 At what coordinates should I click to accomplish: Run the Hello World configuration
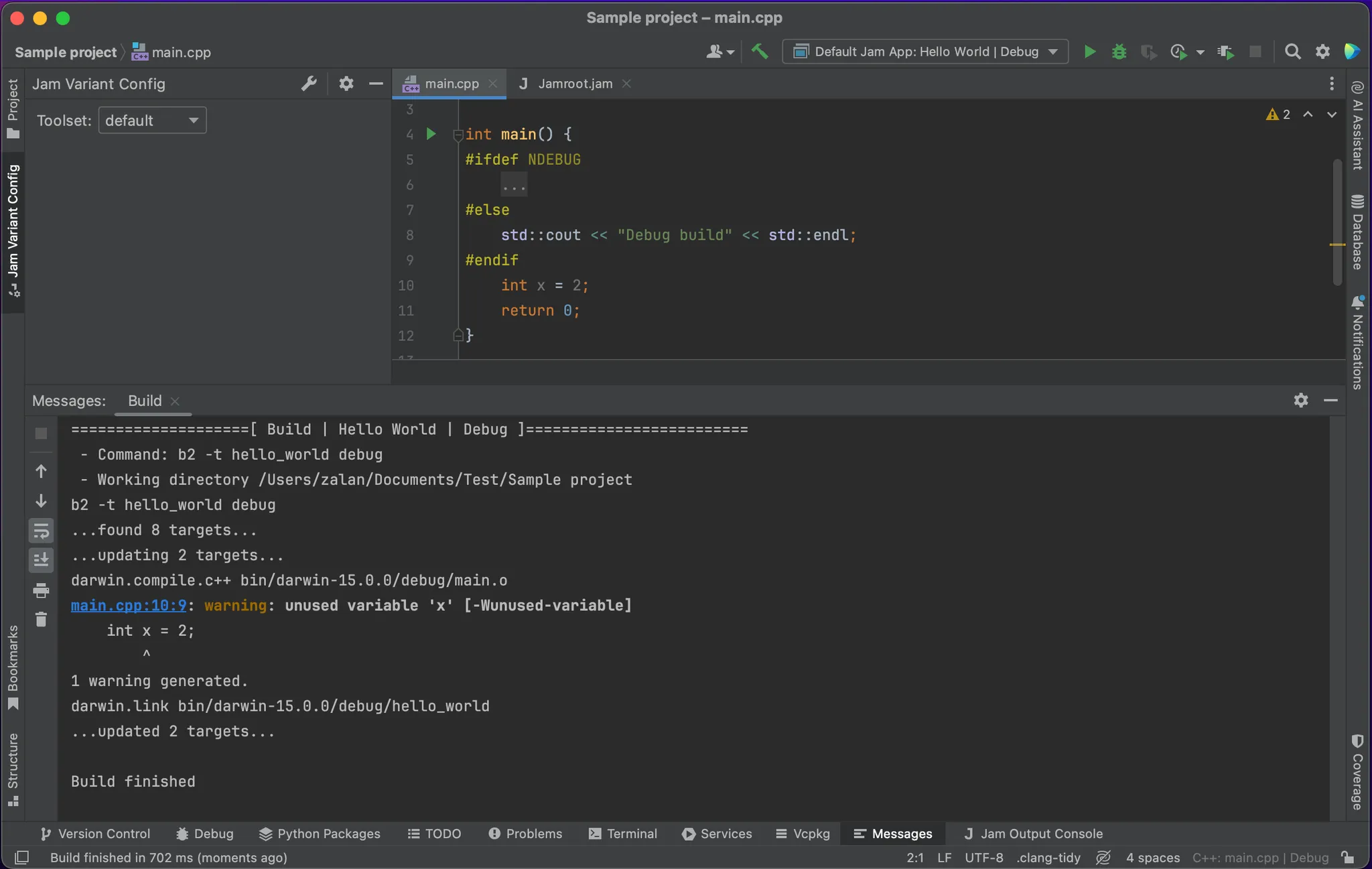click(1089, 52)
